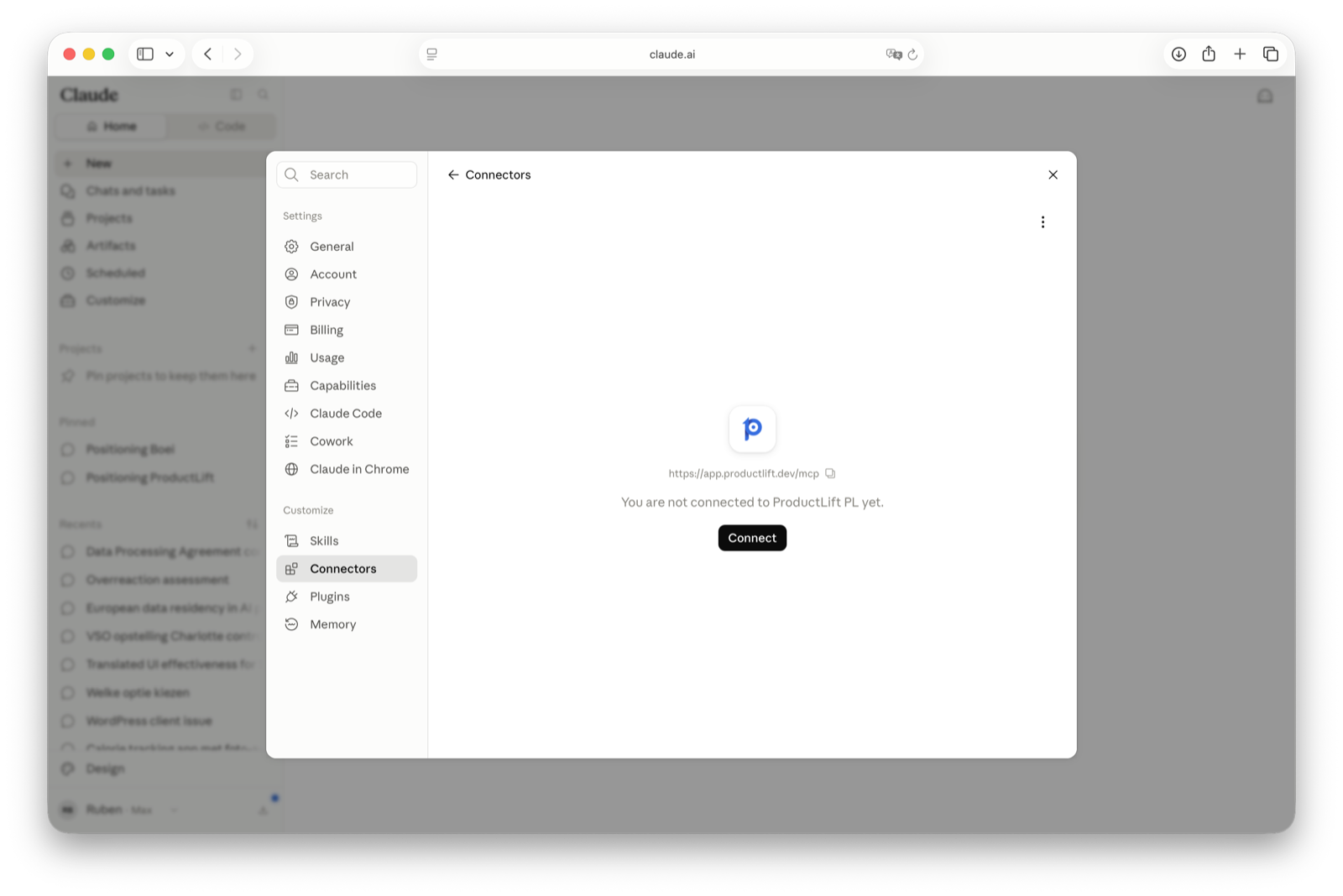Click the Plugins plug icon
1343x896 pixels.
[x=291, y=596]
